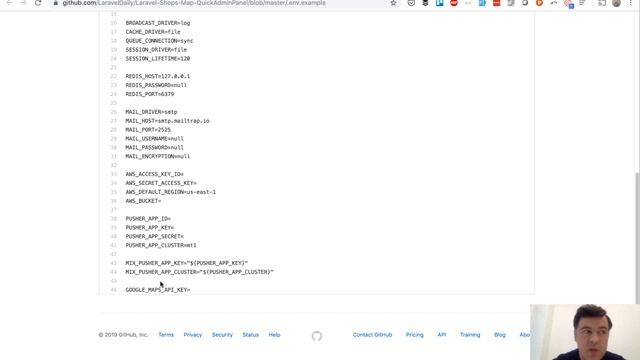The height and width of the screenshot is (360, 640).
Task: Click the page vertical scrollbar thumb
Action: click(x=637, y=238)
